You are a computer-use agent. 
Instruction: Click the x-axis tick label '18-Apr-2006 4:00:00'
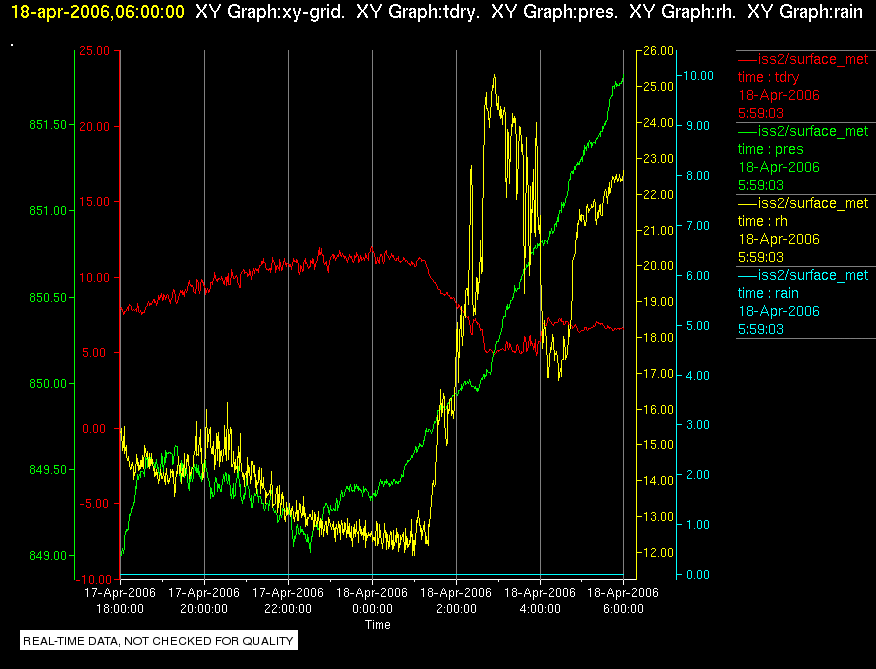coord(540,600)
